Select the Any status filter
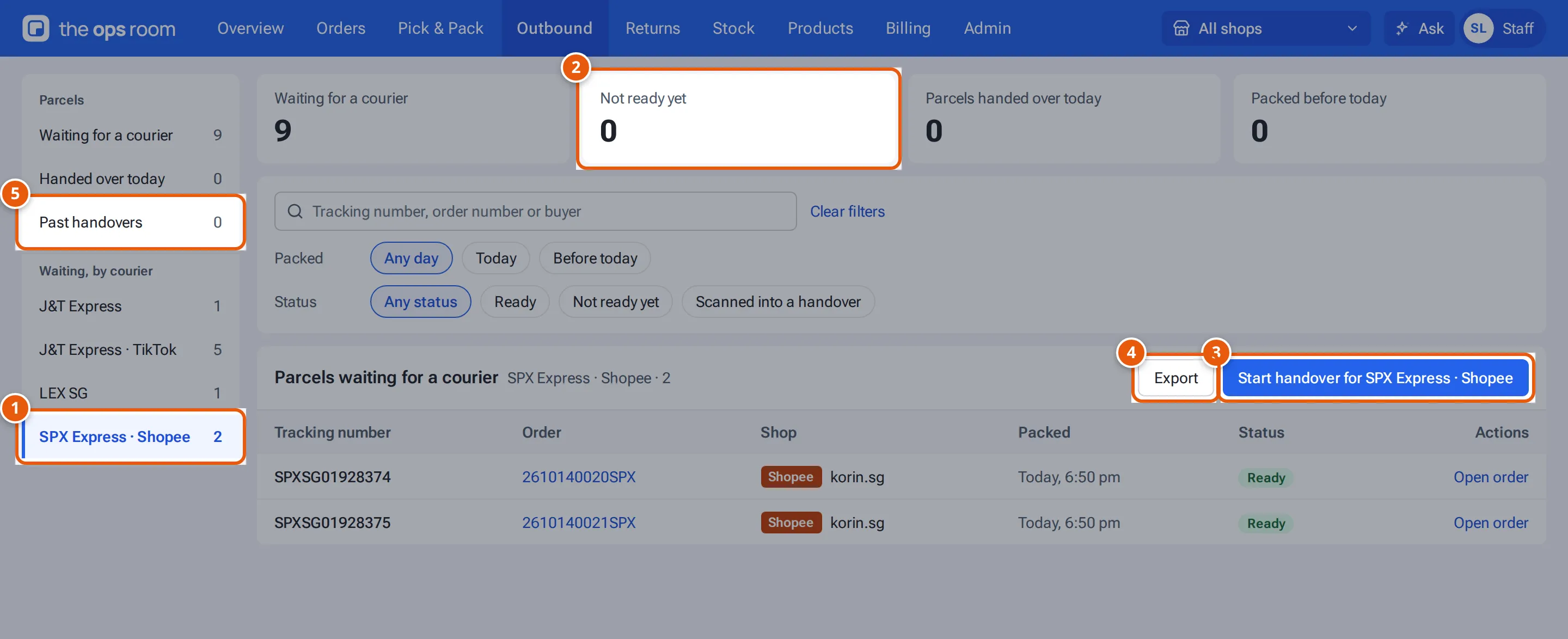Screen dimensions: 1568x639 [420, 302]
